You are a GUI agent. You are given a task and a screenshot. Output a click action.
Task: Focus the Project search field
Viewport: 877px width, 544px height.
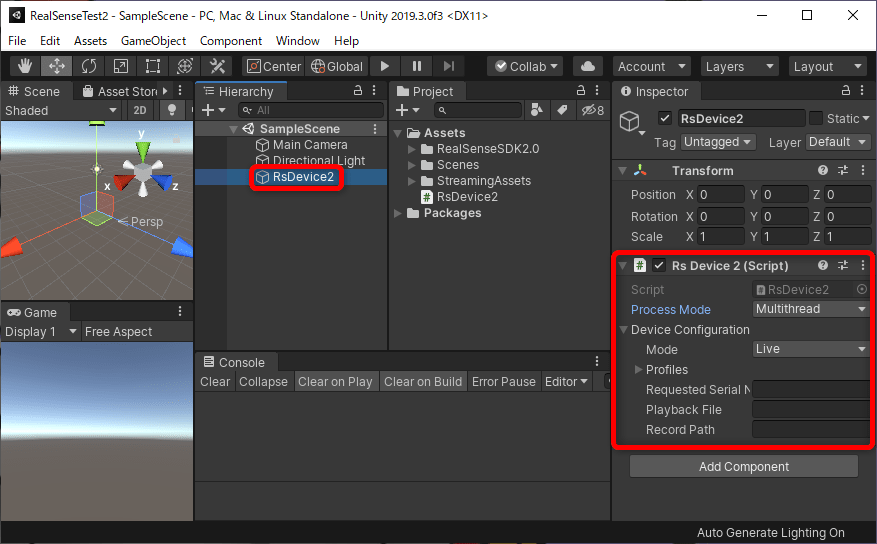[478, 110]
